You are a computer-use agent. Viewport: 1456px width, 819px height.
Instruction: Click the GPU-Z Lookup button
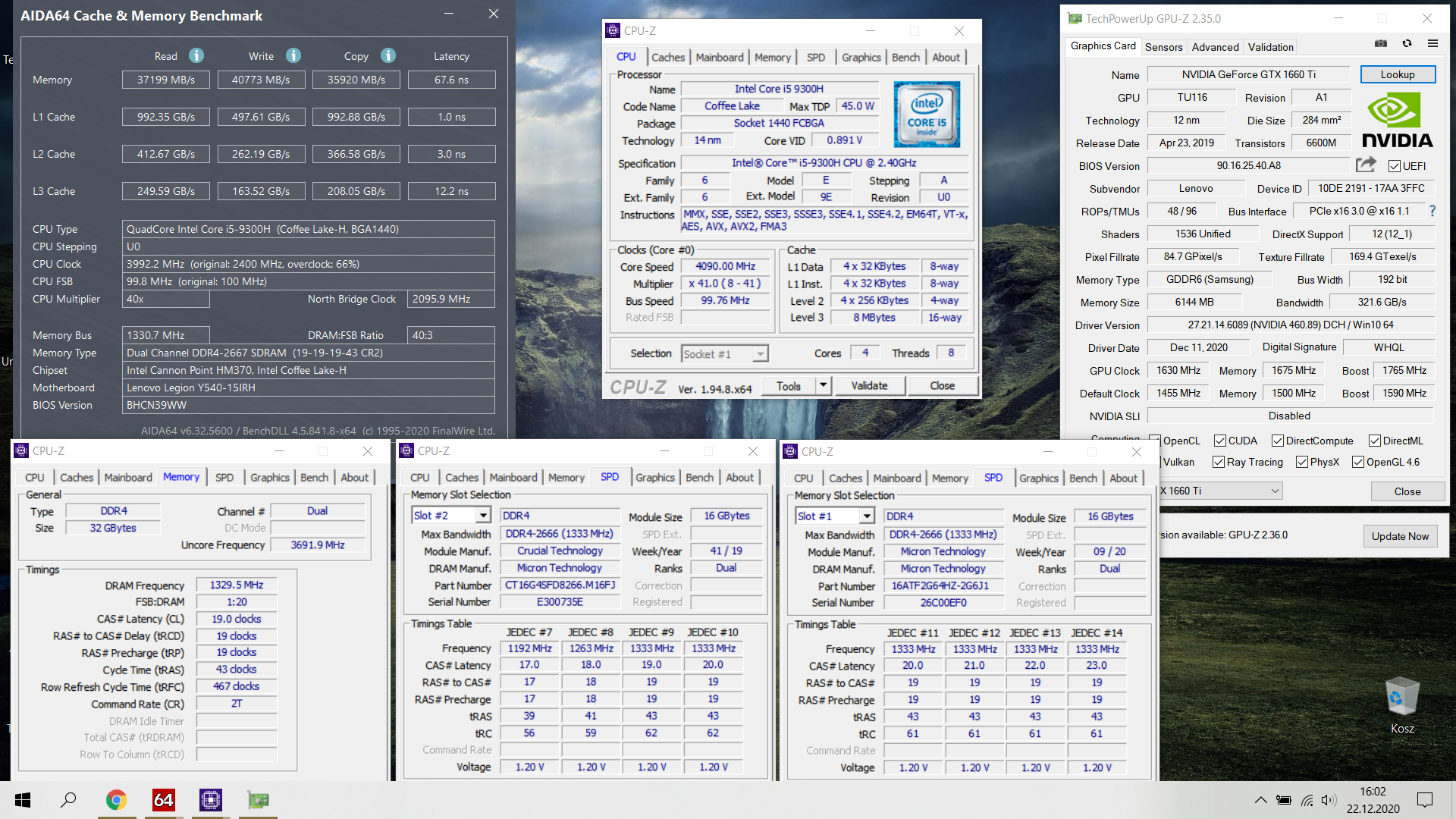[x=1397, y=74]
